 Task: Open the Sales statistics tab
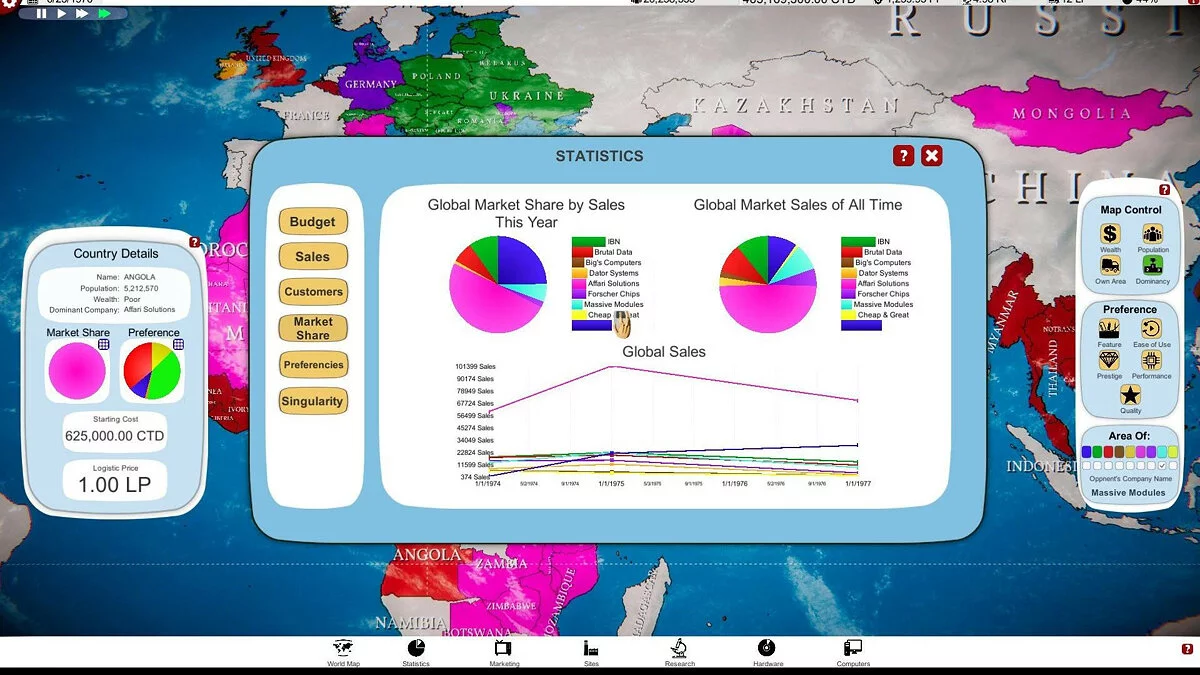click(x=313, y=257)
